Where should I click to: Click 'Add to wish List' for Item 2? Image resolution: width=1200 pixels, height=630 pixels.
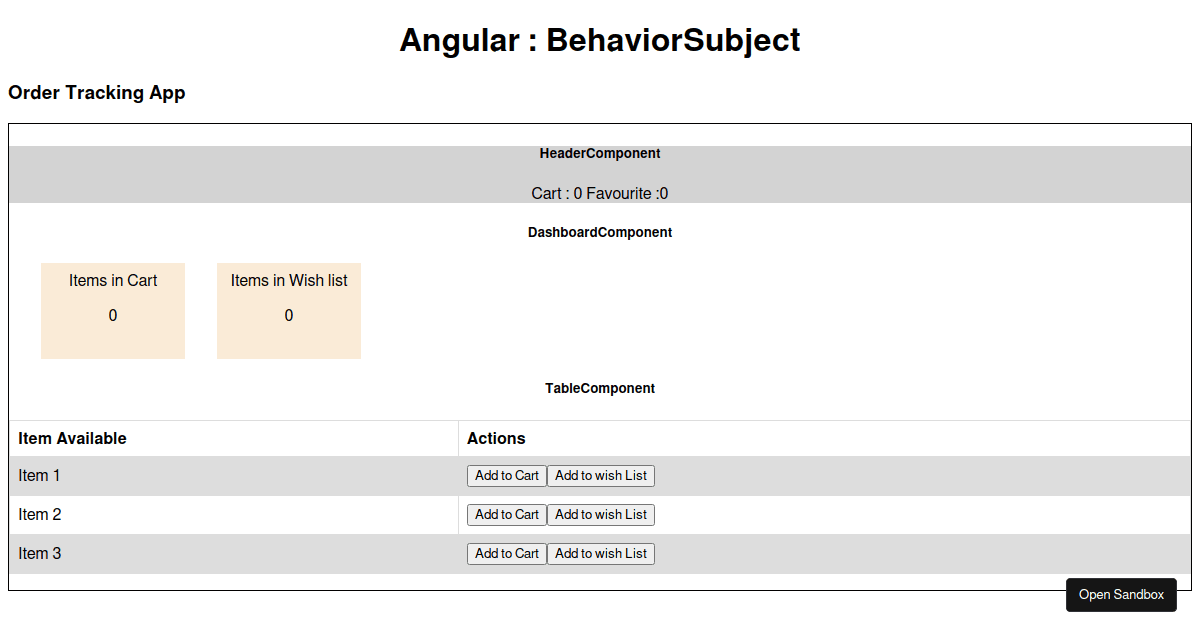coord(601,514)
